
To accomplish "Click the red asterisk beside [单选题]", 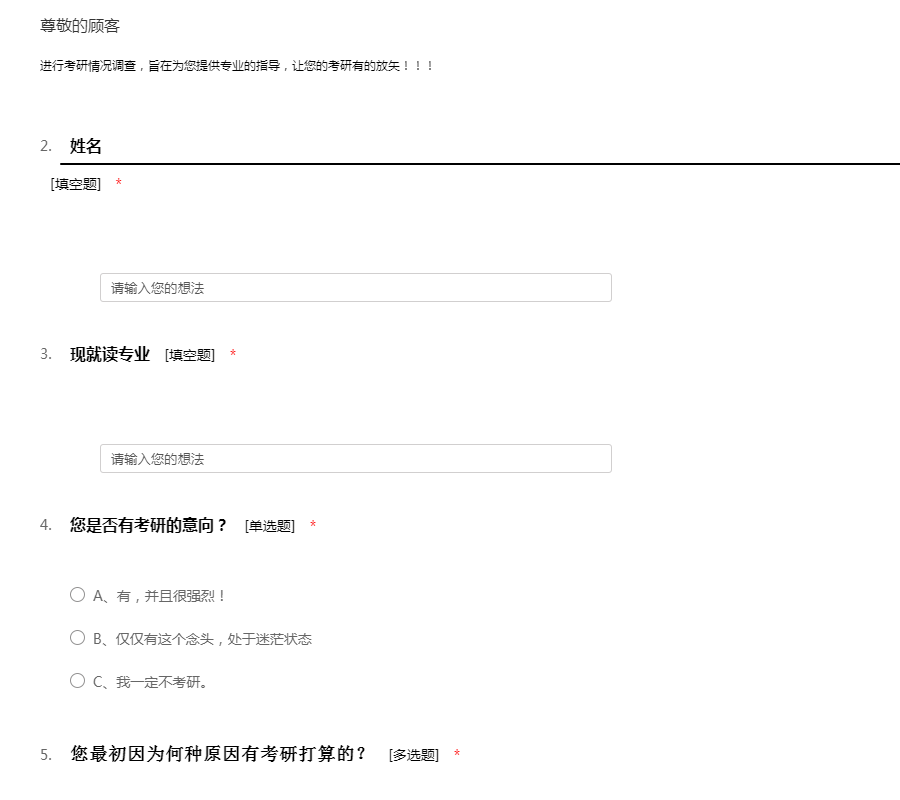I will tap(313, 526).
